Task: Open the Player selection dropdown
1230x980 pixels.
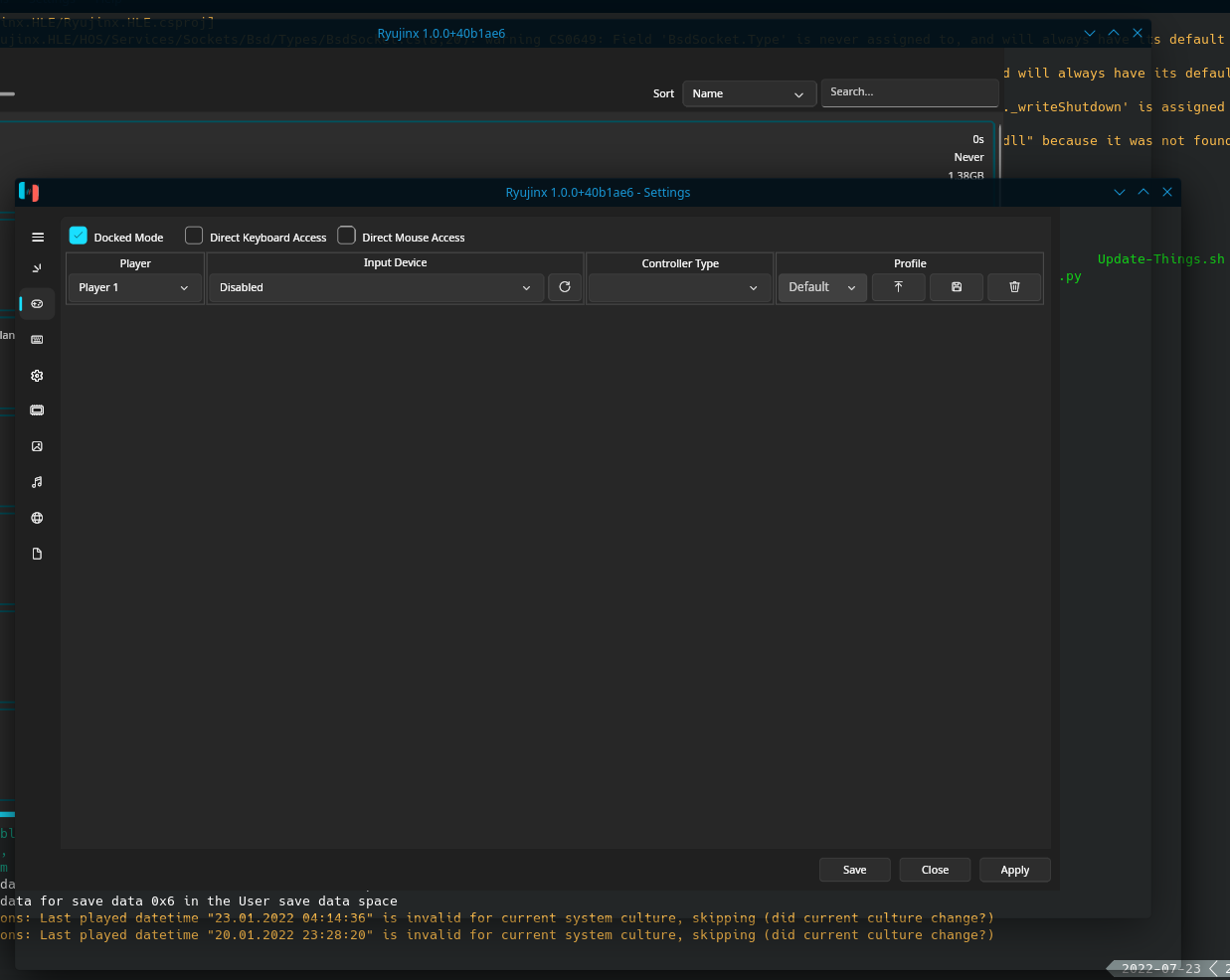Action: (x=134, y=287)
